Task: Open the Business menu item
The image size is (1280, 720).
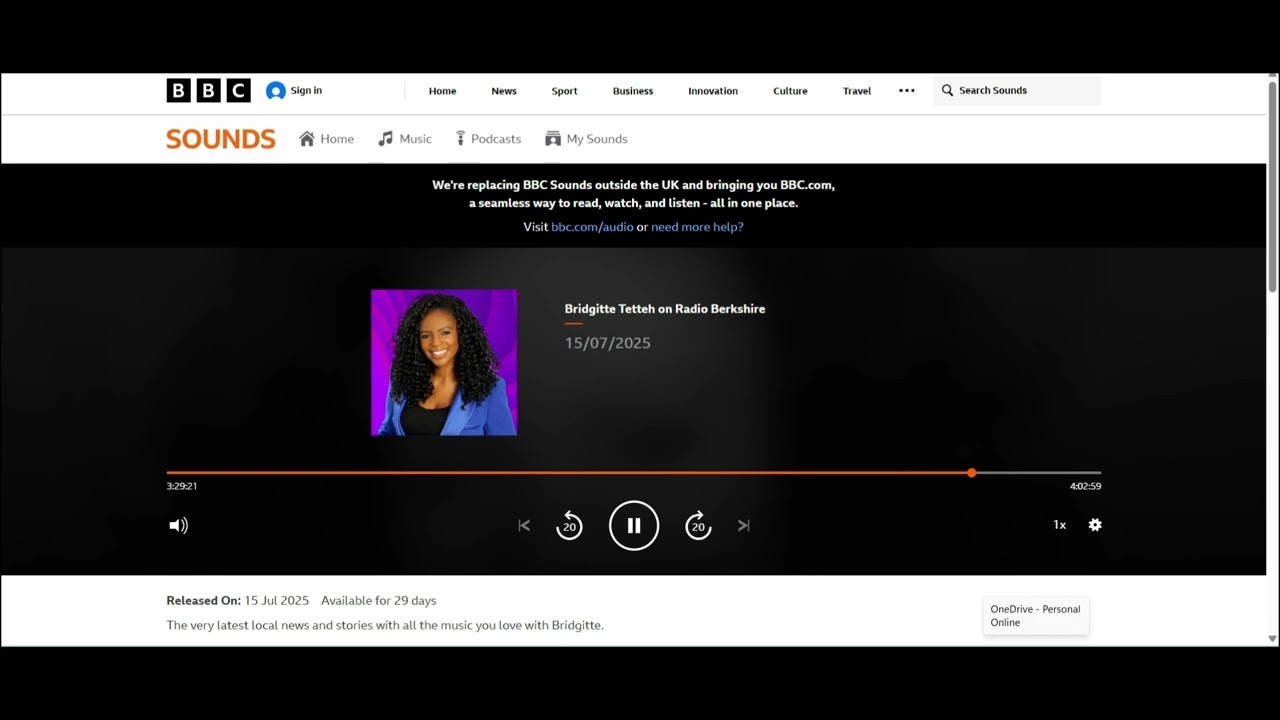Action: coord(633,91)
